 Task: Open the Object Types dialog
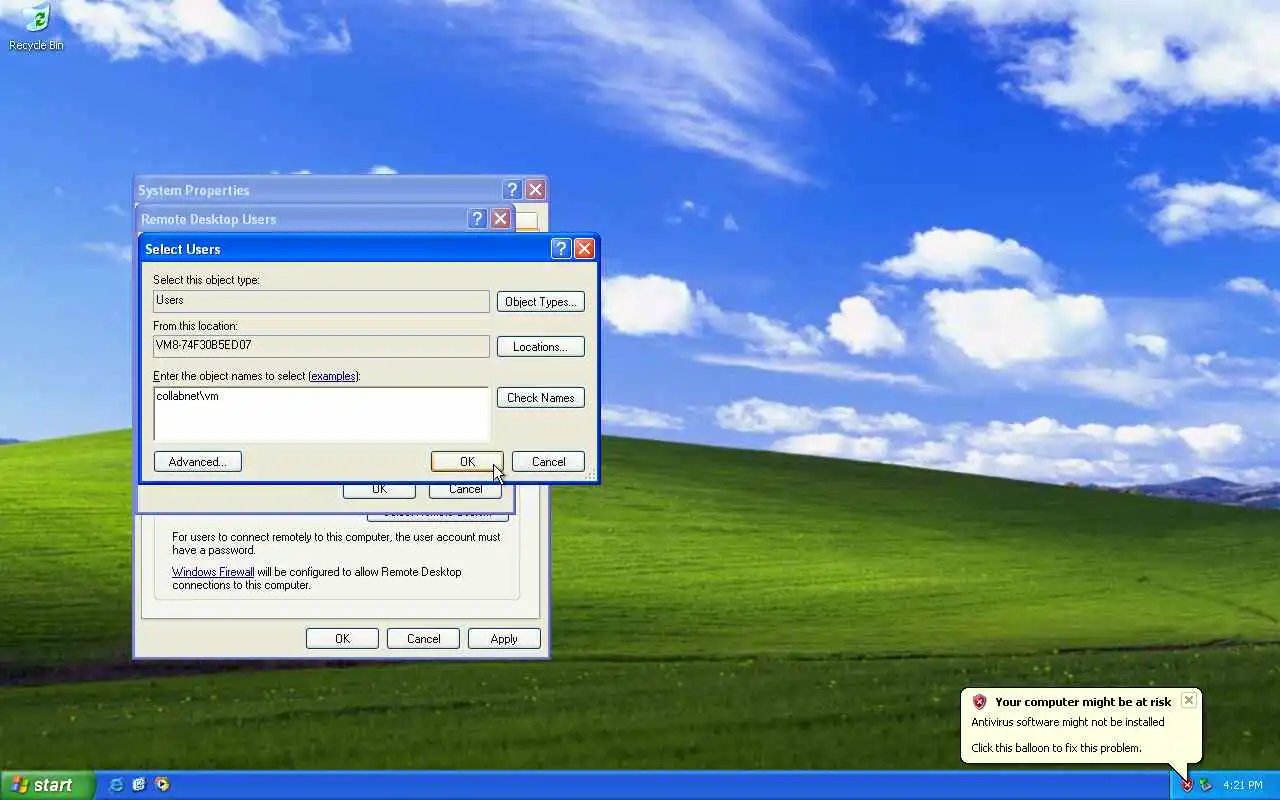click(540, 301)
